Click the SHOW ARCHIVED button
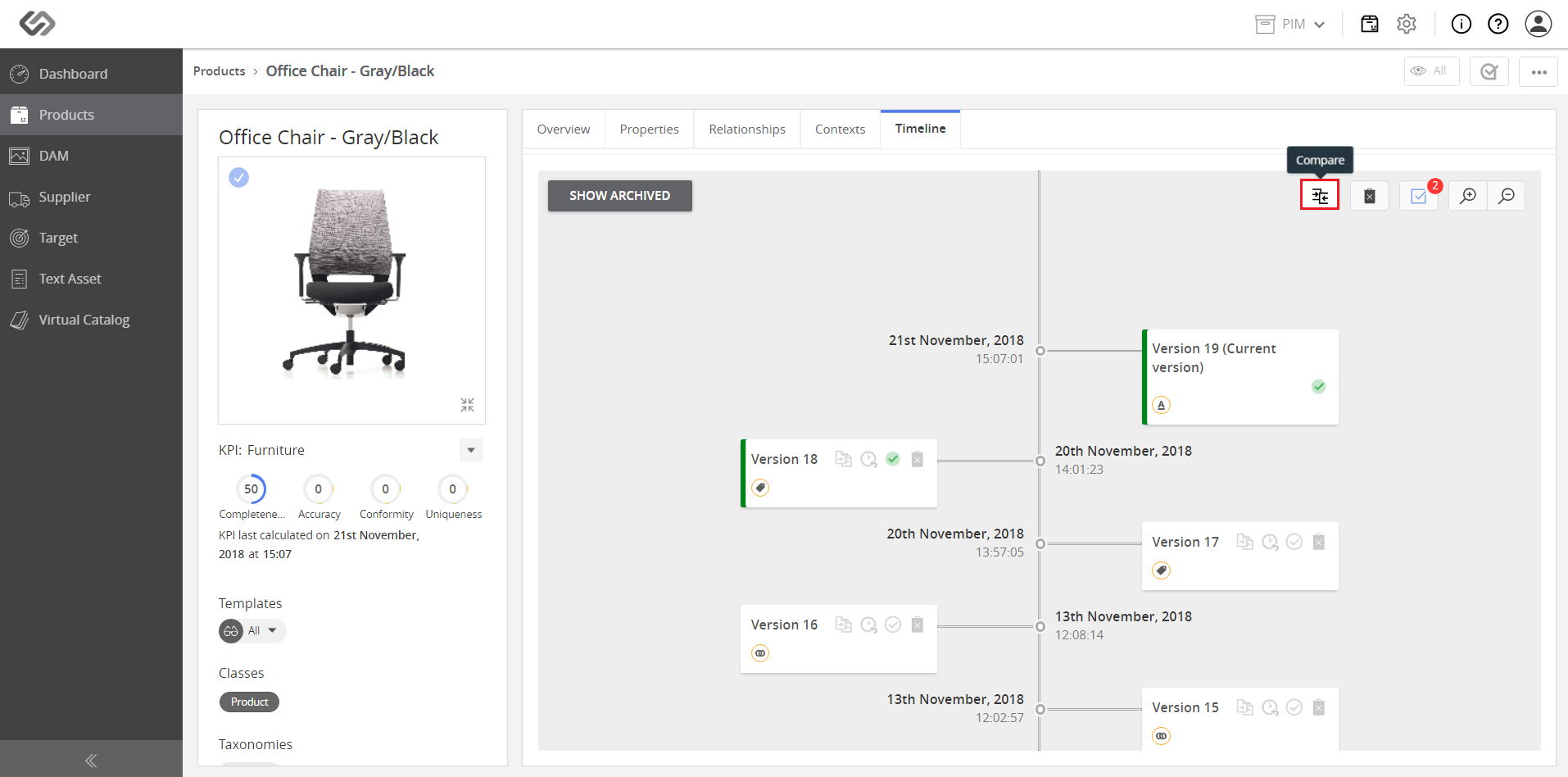Viewport: 1568px width, 777px height. pos(619,196)
